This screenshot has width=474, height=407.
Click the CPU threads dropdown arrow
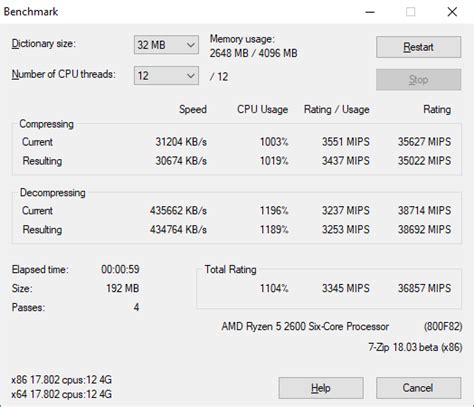tap(191, 76)
